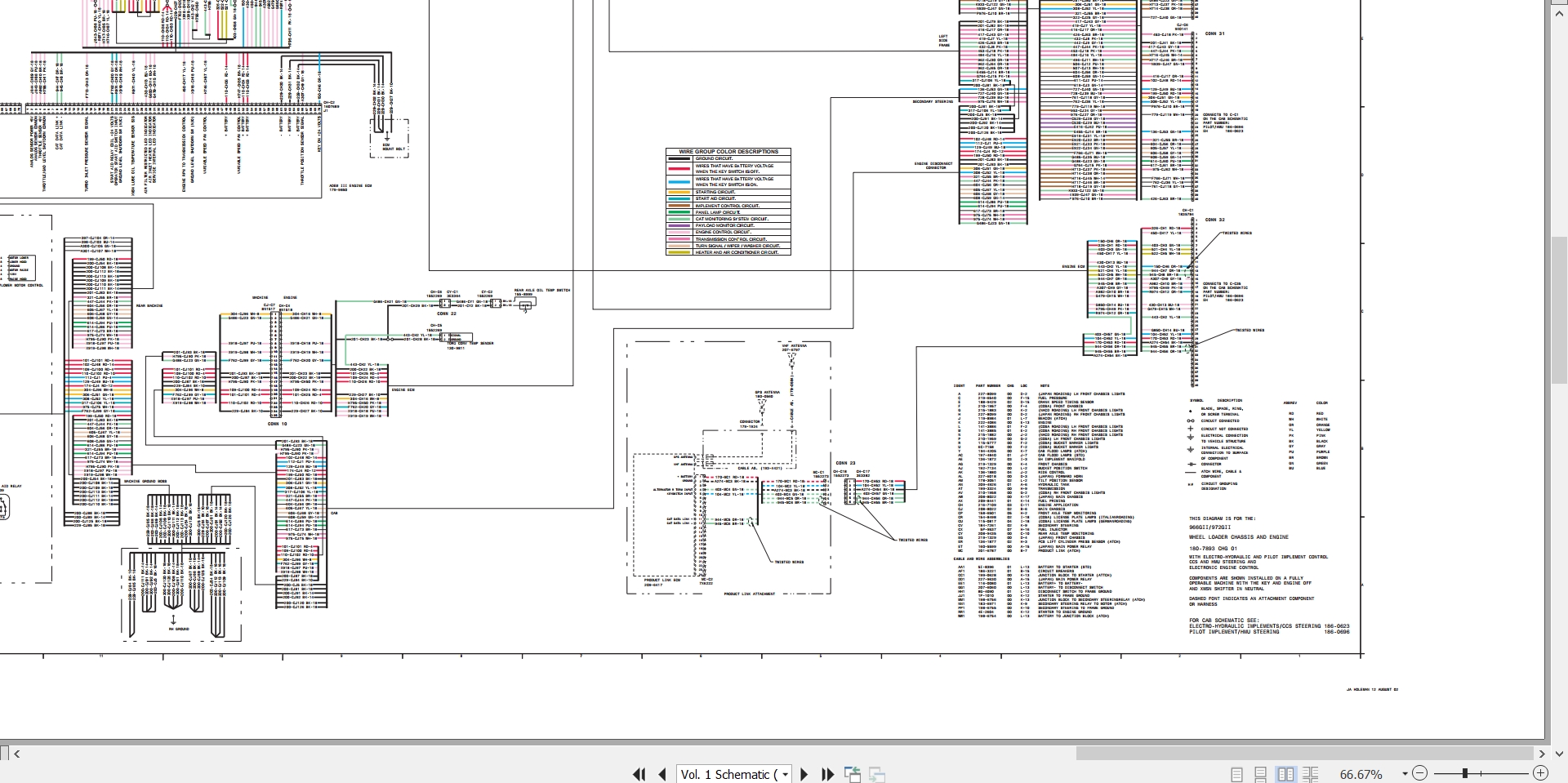Switch to two-page facing view
The height and width of the screenshot is (783, 1568).
click(x=1285, y=774)
